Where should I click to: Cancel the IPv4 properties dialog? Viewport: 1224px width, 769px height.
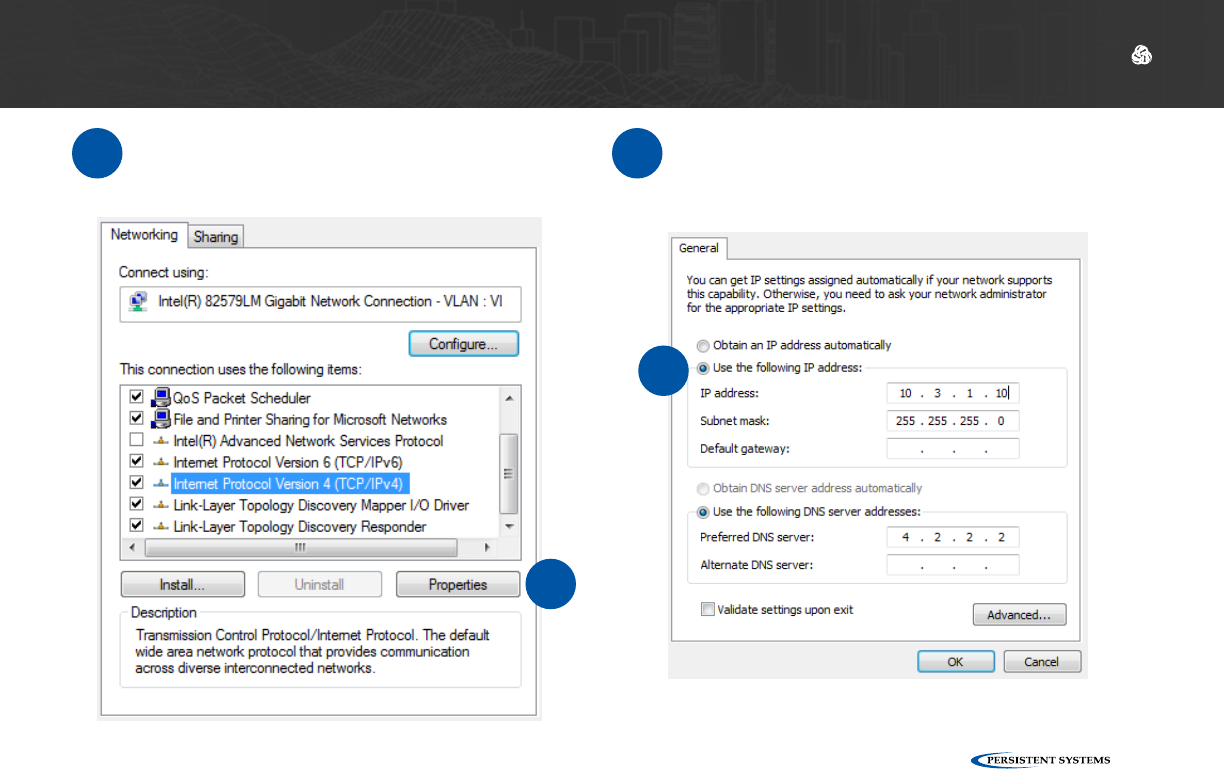1042,662
